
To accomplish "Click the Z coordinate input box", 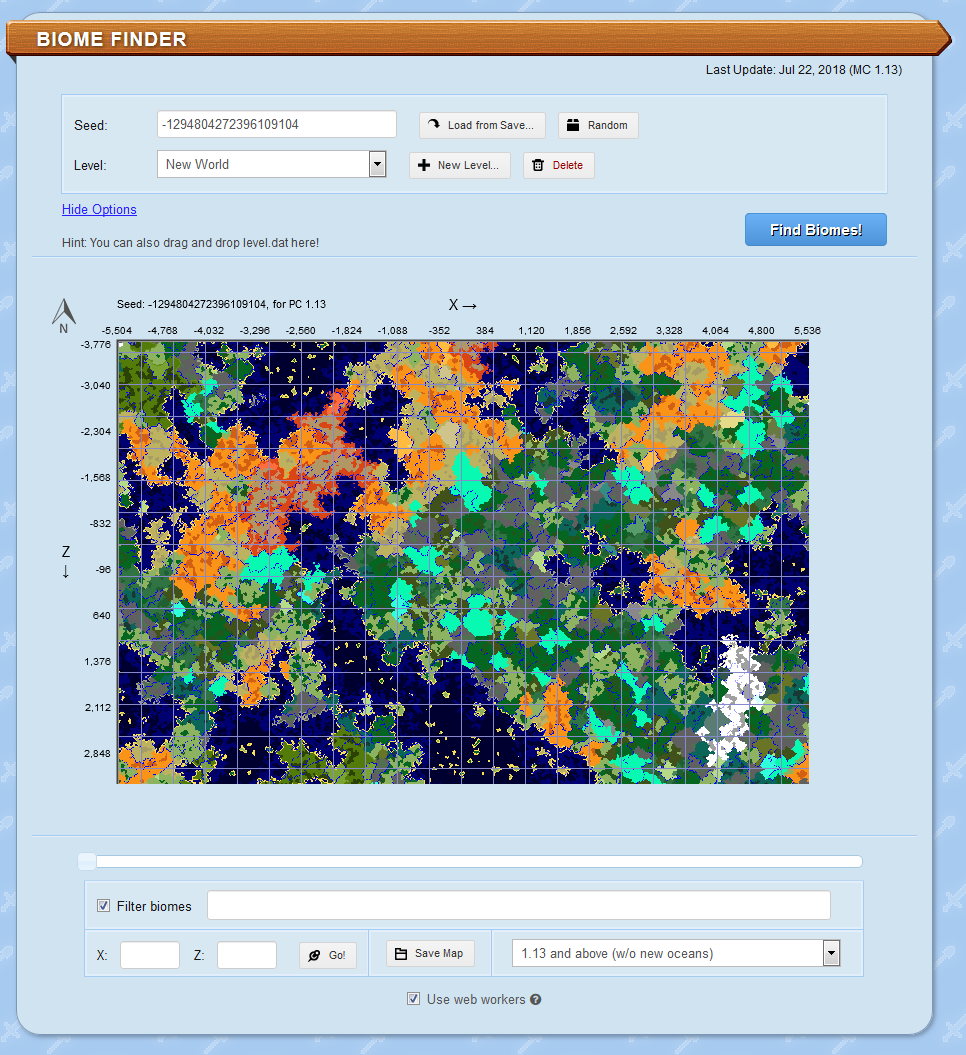I will pyautogui.click(x=246, y=955).
